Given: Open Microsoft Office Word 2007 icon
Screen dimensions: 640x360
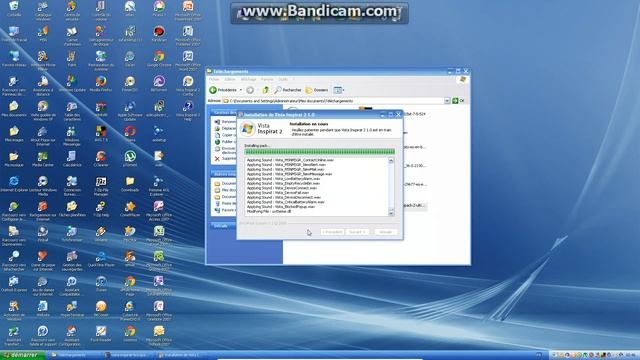Looking at the screenshot, I should [188, 61].
